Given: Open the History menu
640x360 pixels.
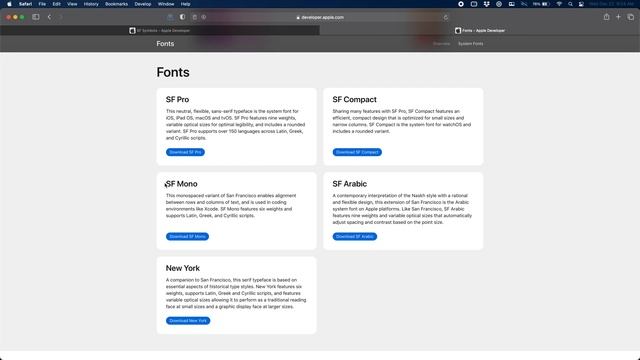Looking at the screenshot, I should click(91, 4).
